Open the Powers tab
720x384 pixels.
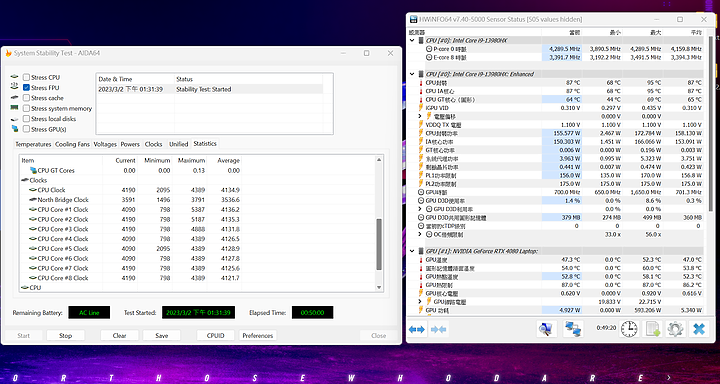pos(130,144)
